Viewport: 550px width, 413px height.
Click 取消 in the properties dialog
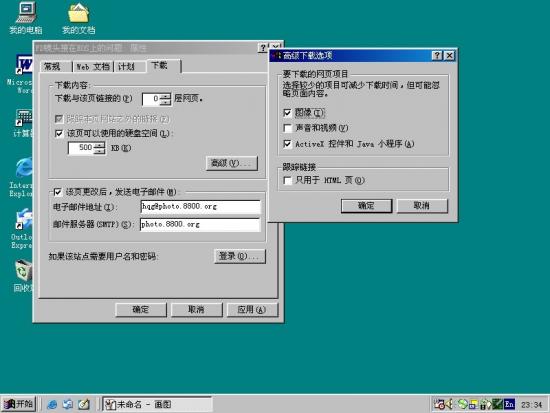point(196,309)
